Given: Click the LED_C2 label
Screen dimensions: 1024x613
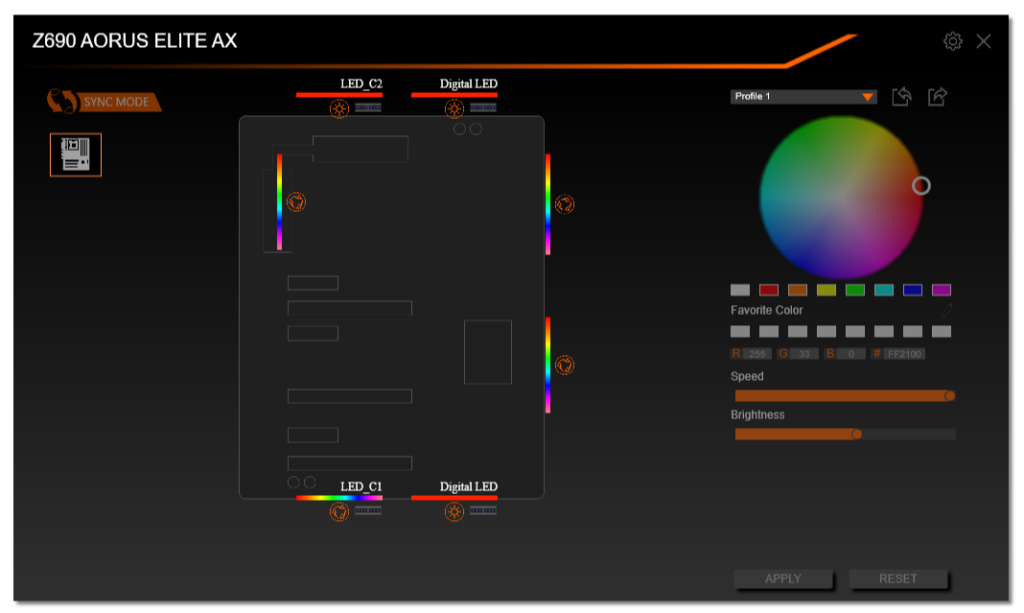Looking at the screenshot, I should pyautogui.click(x=361, y=84).
